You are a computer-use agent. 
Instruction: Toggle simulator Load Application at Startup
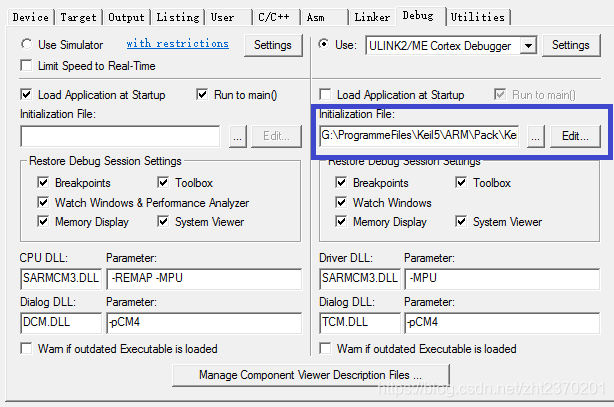[26, 94]
